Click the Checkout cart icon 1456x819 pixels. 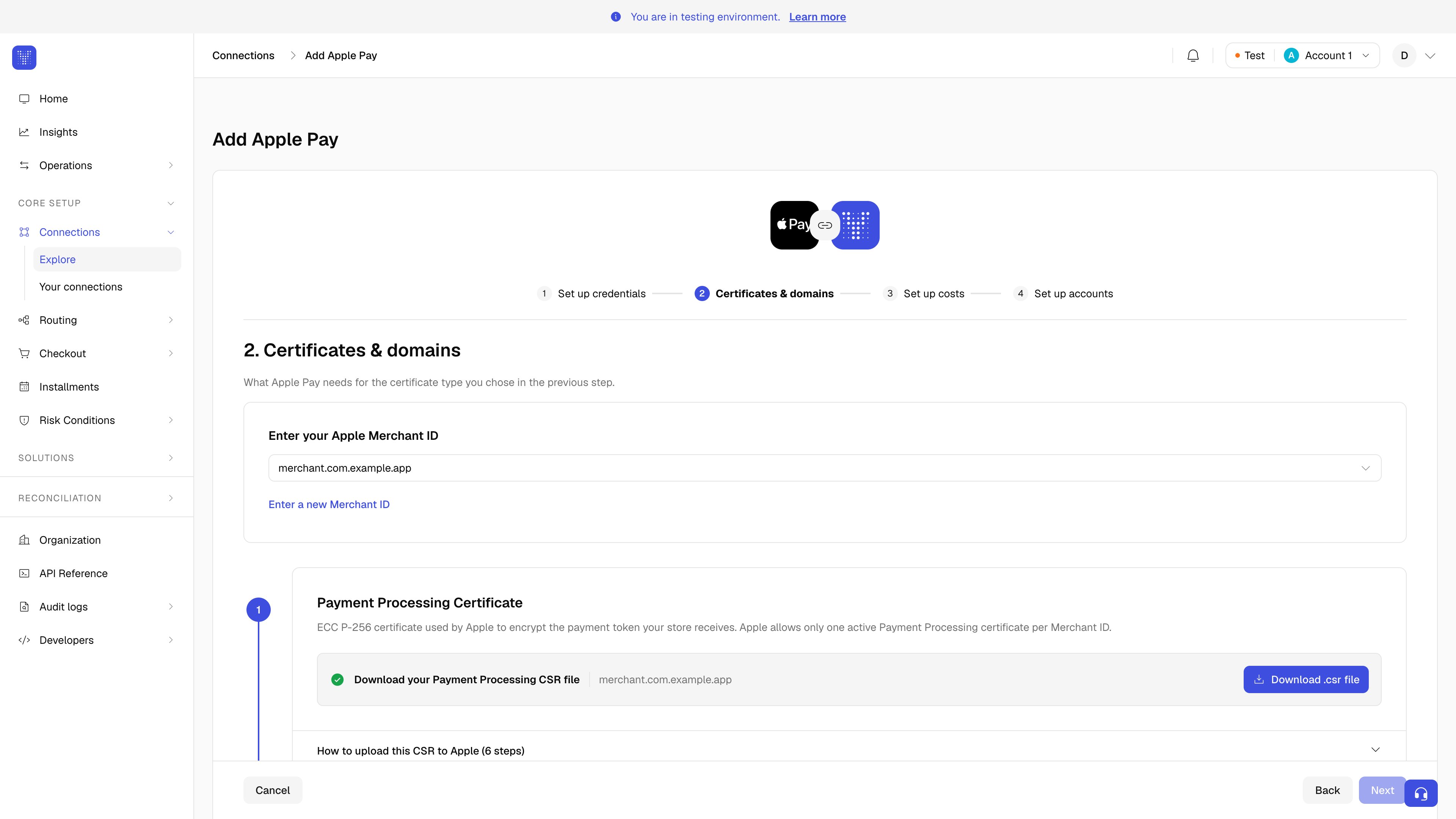click(x=24, y=354)
